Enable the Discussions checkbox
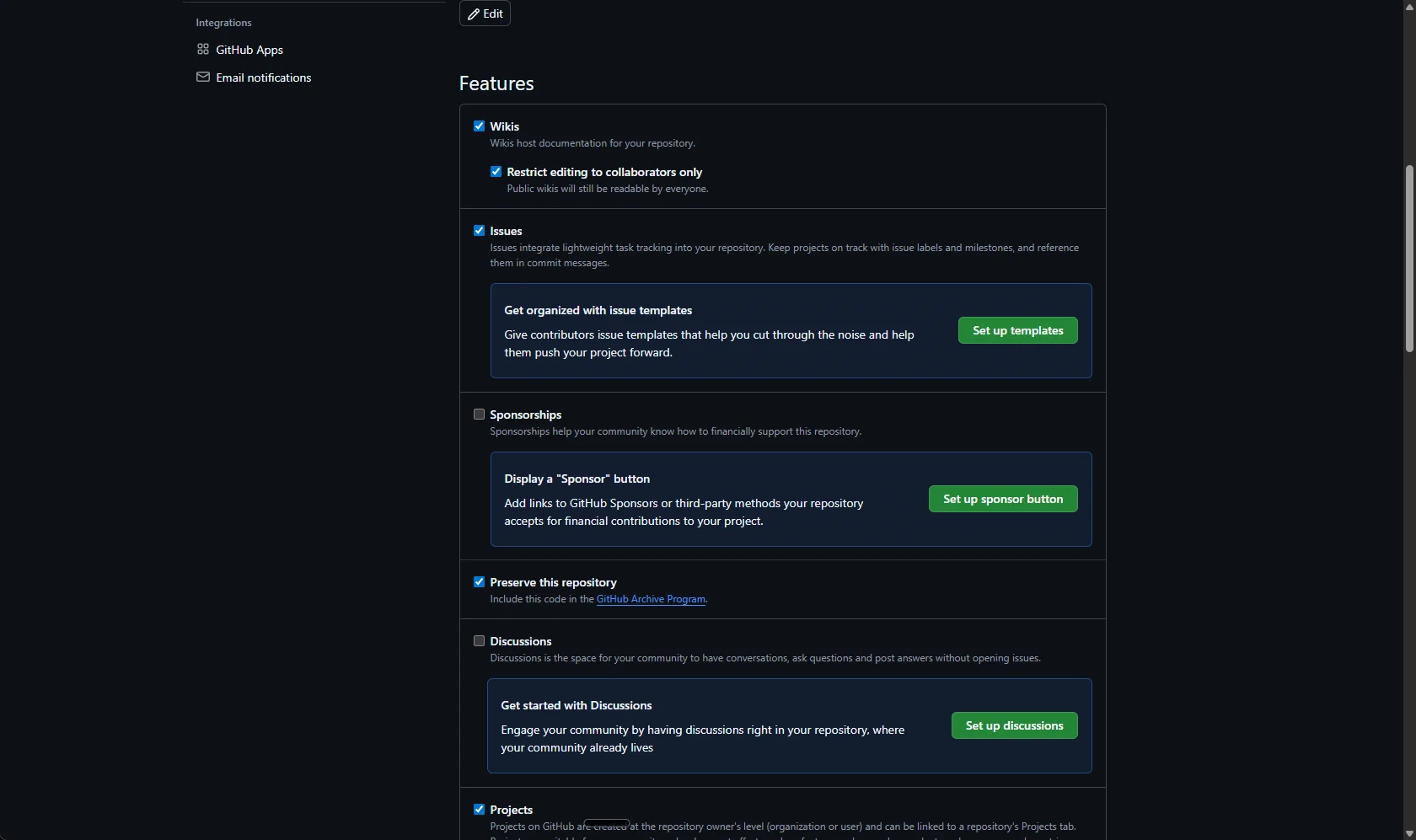Viewport: 1416px width, 840px height. click(x=479, y=641)
